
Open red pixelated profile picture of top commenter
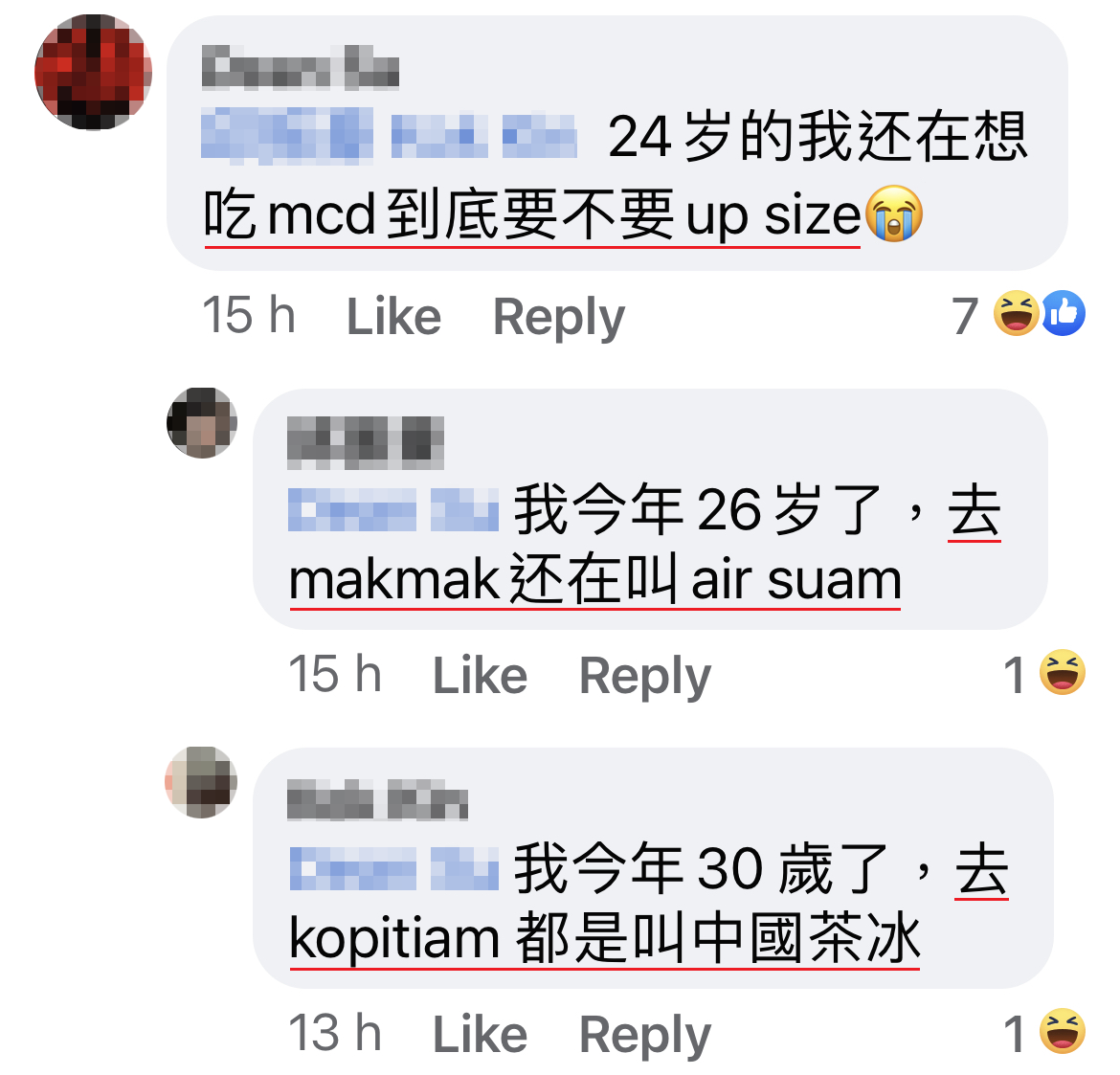[x=94, y=72]
